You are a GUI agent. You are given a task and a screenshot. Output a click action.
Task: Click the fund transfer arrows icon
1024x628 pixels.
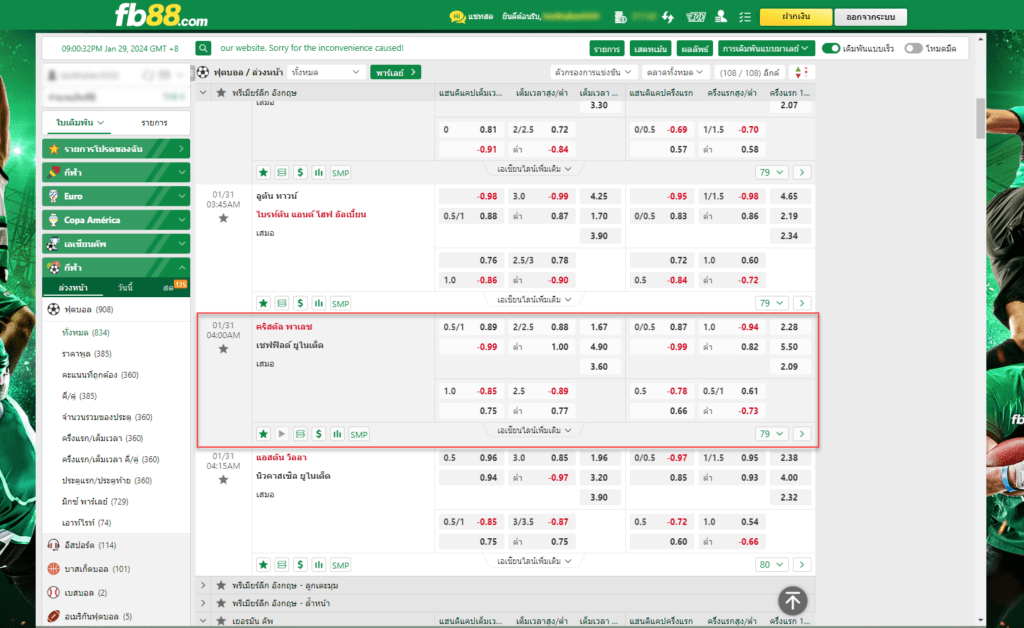point(667,17)
